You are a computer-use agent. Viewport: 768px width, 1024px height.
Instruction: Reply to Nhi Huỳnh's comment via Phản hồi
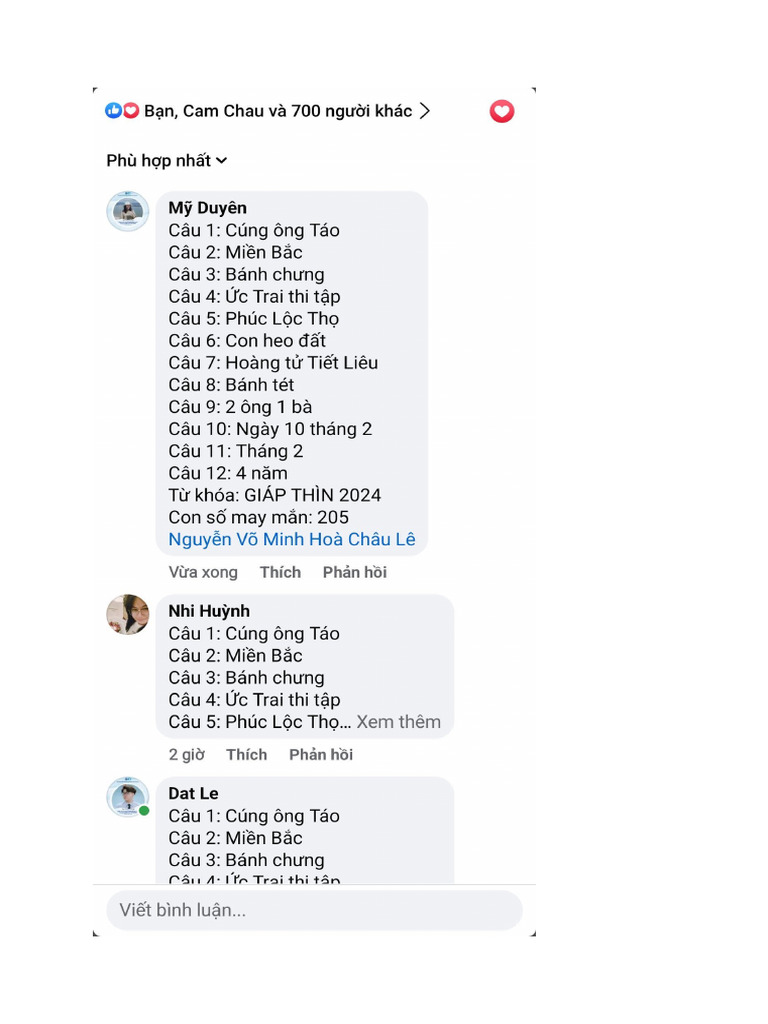point(321,754)
